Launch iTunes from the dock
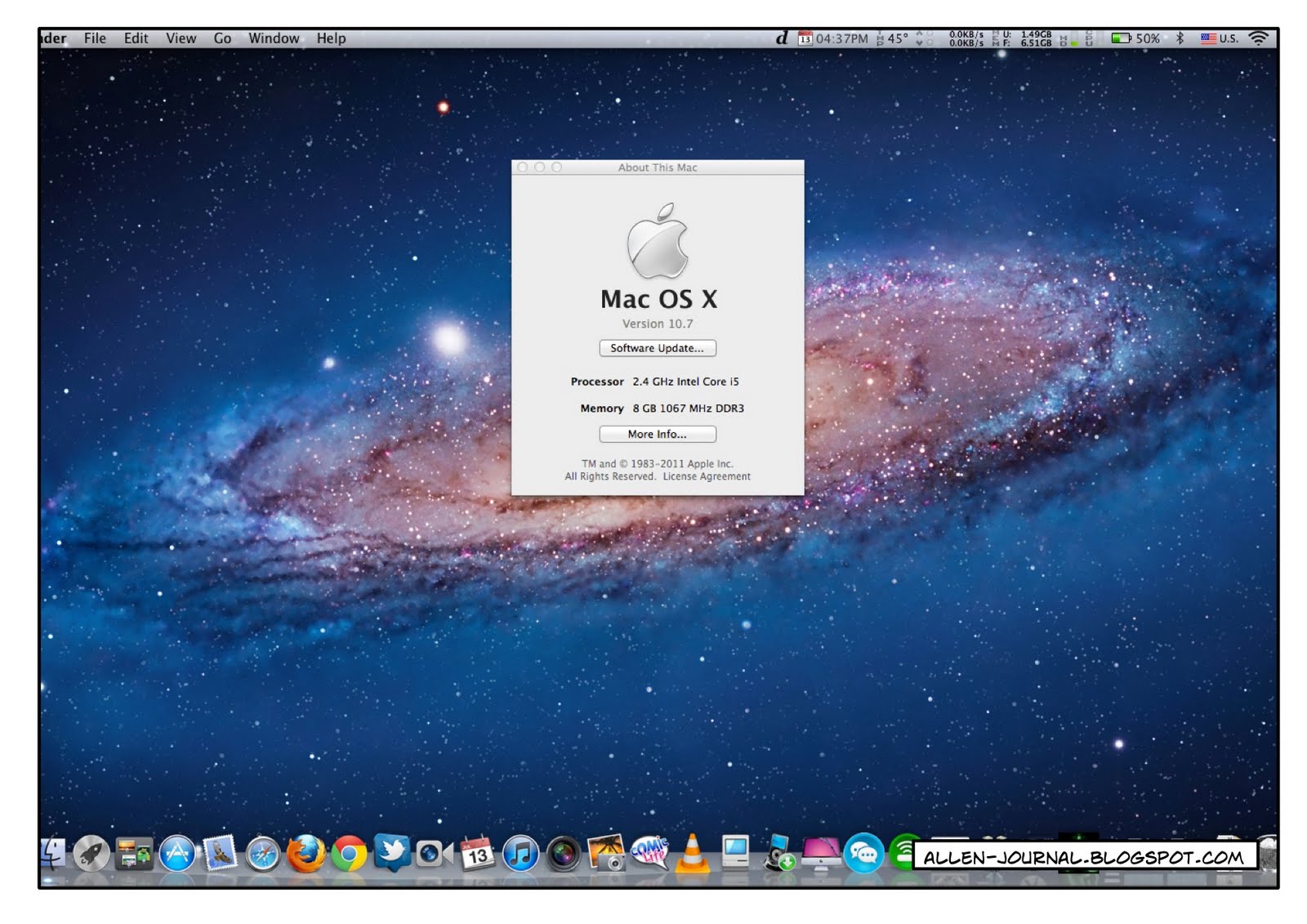The image size is (1307, 924). (520, 855)
